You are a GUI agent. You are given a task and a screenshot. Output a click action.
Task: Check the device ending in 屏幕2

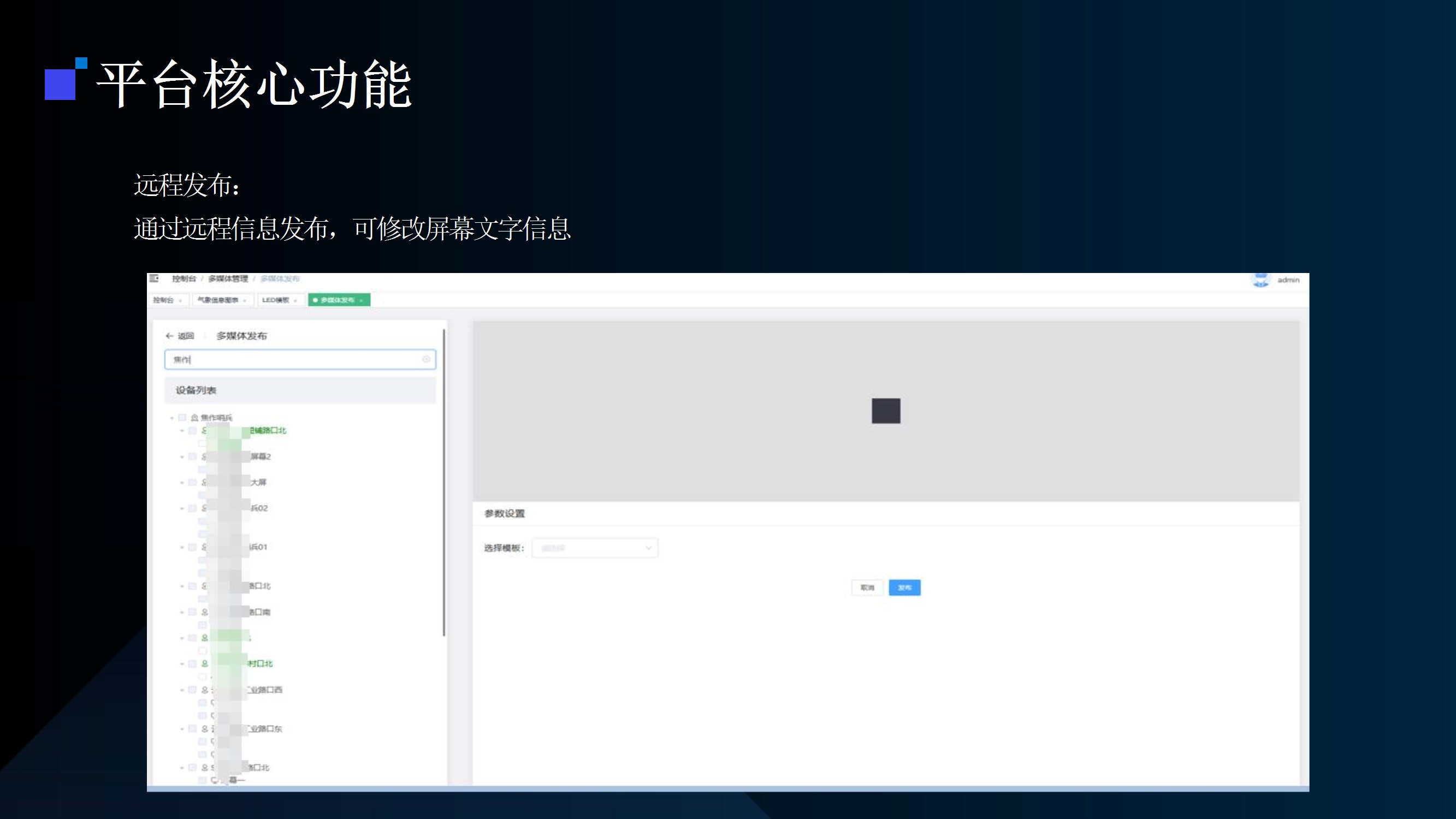[192, 456]
